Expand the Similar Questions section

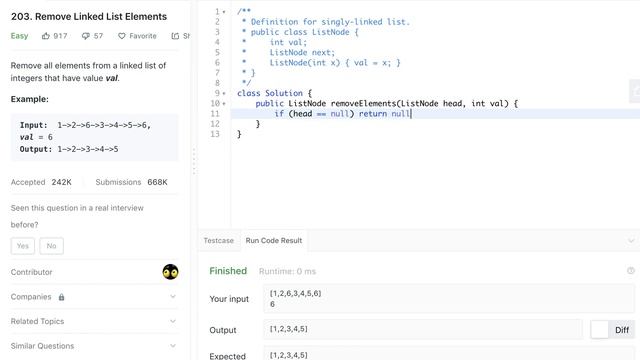pos(173,346)
